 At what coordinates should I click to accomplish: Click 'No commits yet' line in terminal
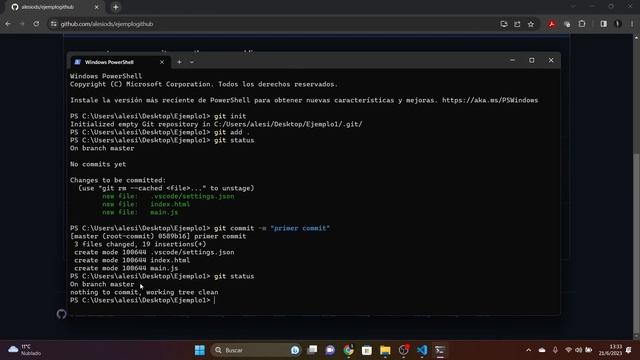(98, 164)
